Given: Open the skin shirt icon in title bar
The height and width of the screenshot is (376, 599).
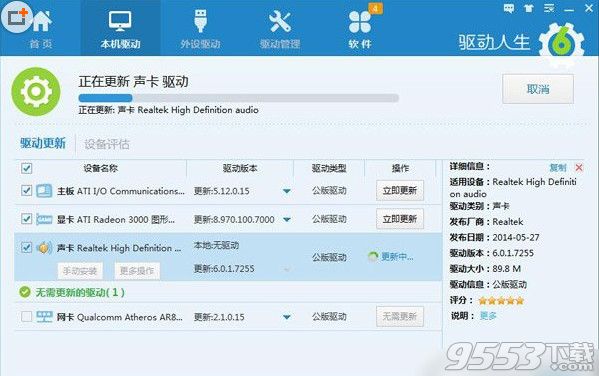Looking at the screenshot, I should tap(529, 8).
